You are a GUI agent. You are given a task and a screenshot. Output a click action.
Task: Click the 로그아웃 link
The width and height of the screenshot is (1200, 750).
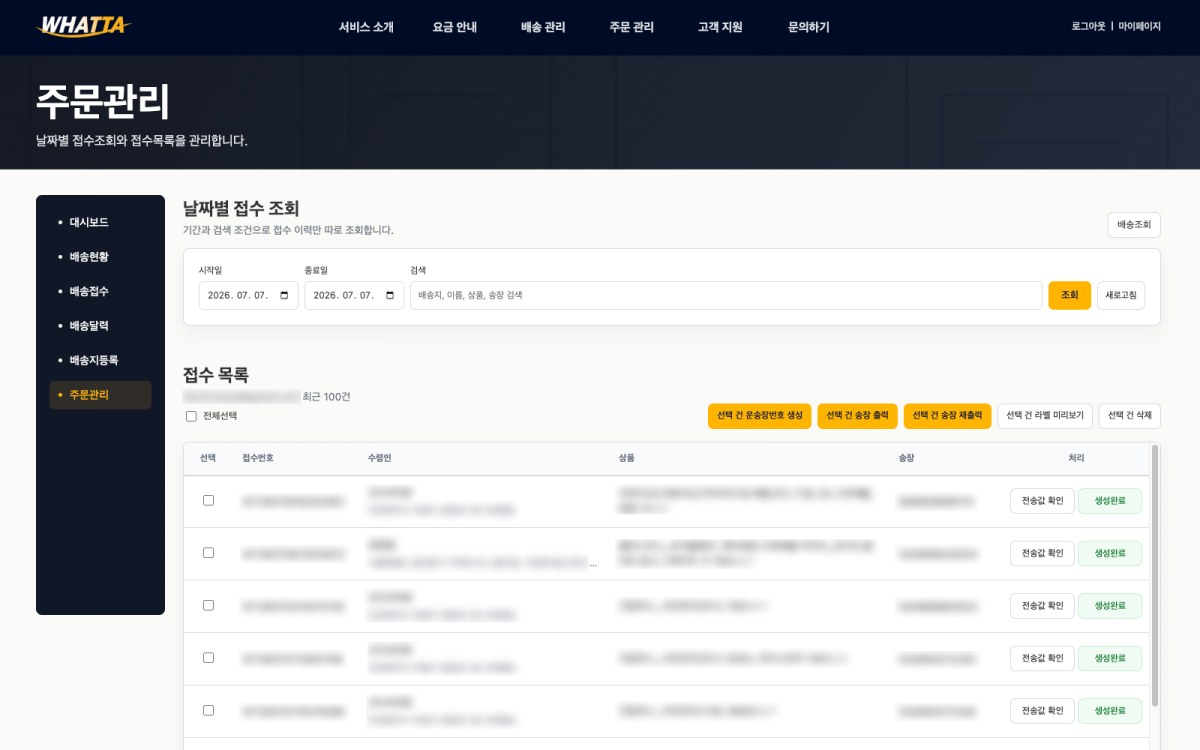pyautogui.click(x=1088, y=26)
